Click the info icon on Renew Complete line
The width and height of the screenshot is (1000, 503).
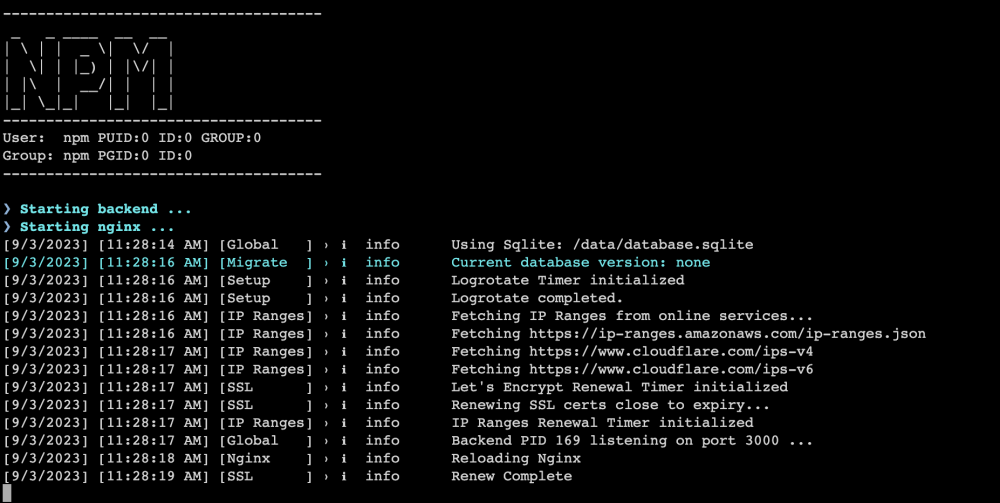[344, 476]
